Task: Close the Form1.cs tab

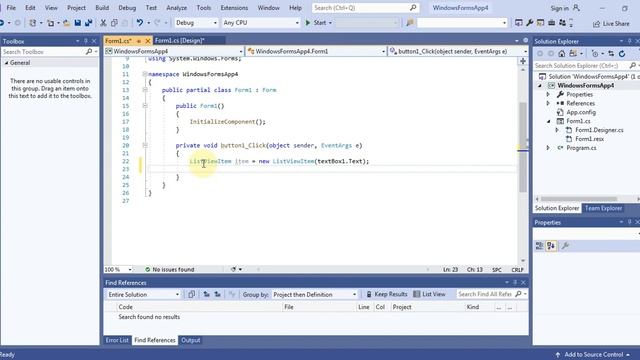Action: point(148,41)
